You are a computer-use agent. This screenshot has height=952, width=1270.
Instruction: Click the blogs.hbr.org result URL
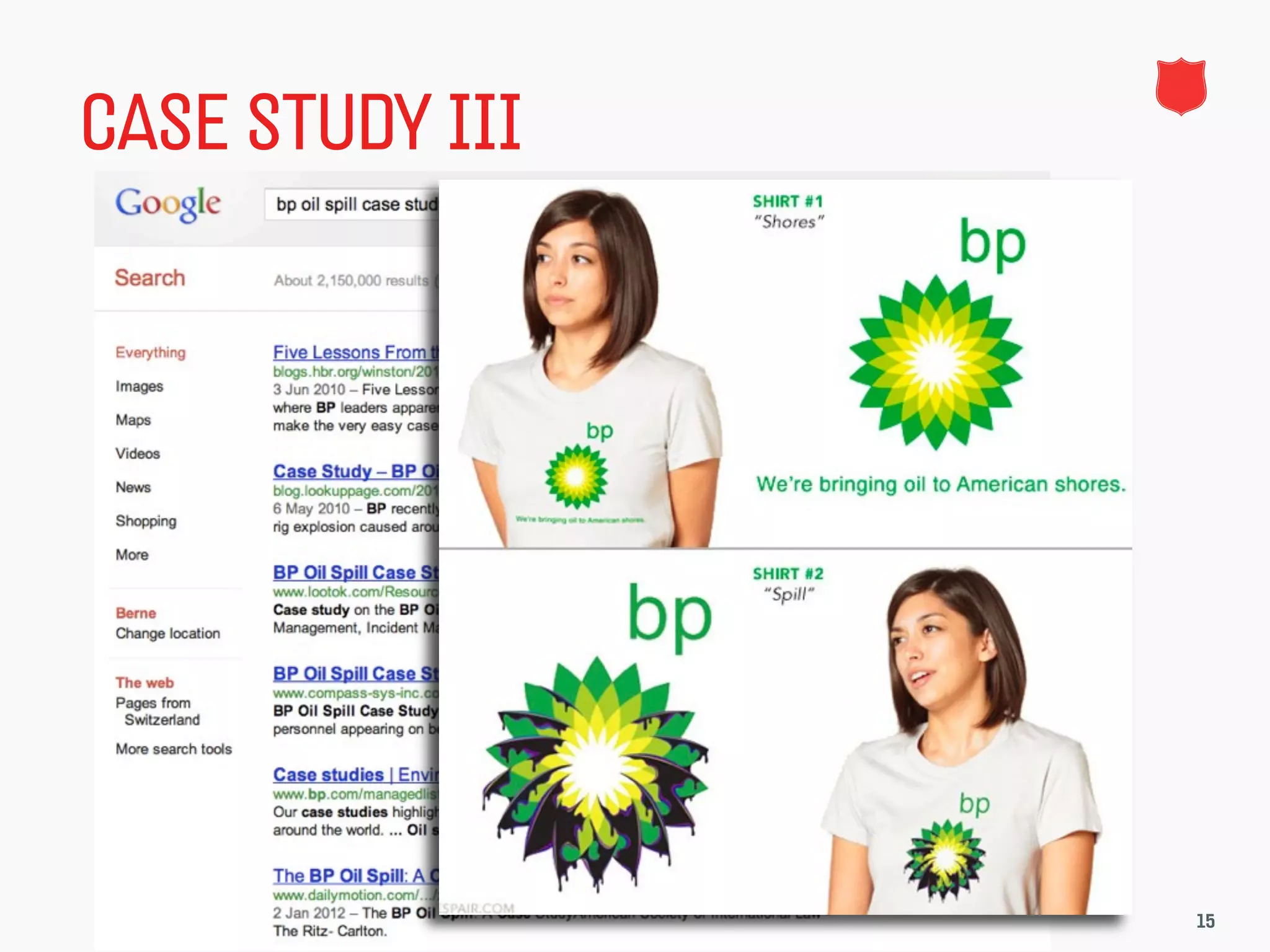356,372
